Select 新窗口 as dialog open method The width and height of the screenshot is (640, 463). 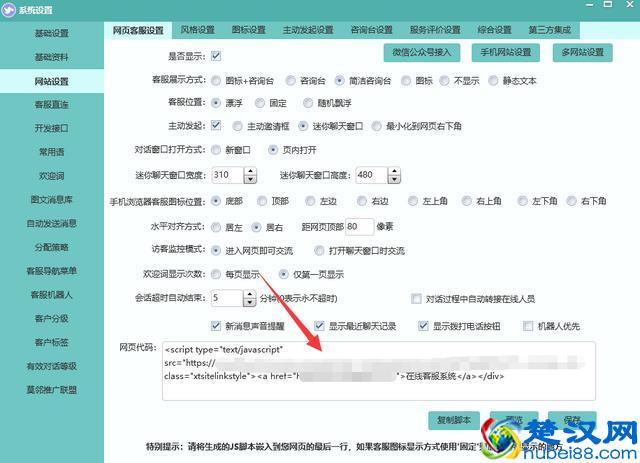coord(217,150)
